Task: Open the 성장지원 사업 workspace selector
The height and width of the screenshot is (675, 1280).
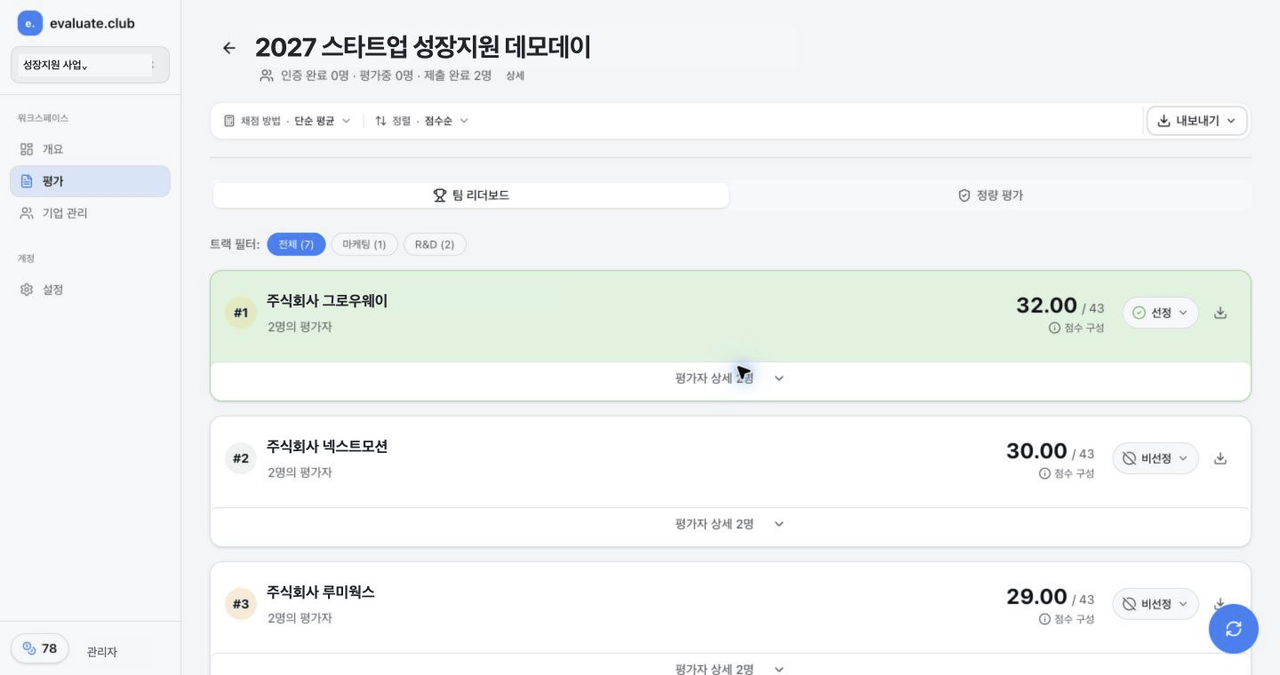Action: click(89, 65)
